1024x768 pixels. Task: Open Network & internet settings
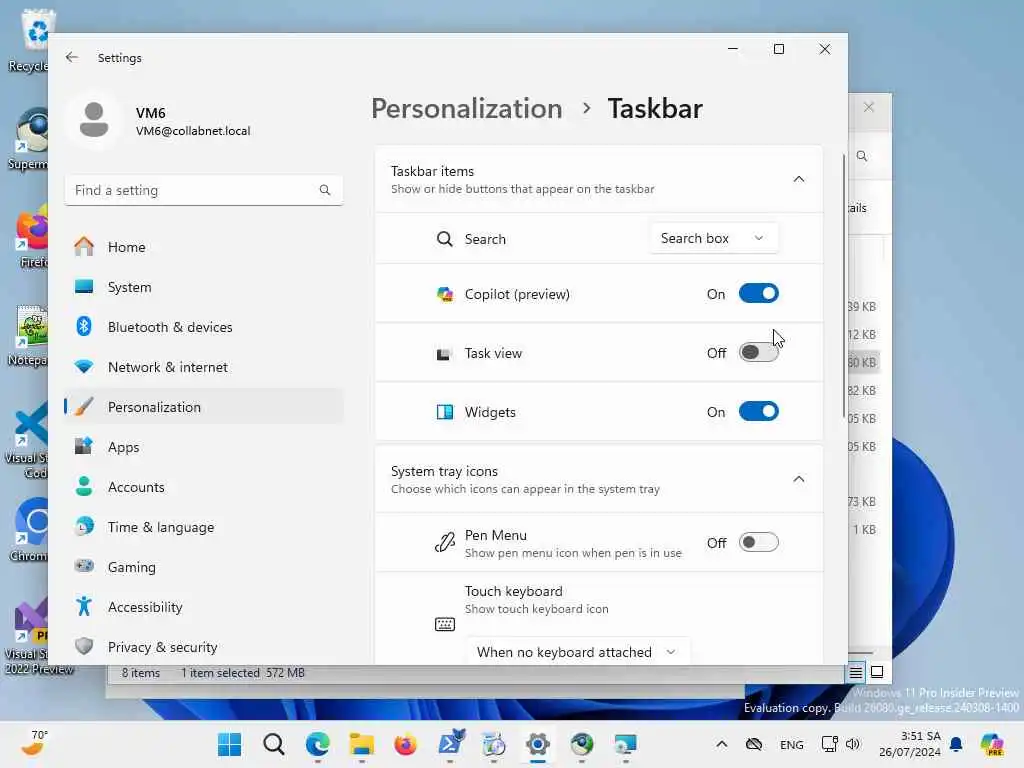click(x=204, y=367)
